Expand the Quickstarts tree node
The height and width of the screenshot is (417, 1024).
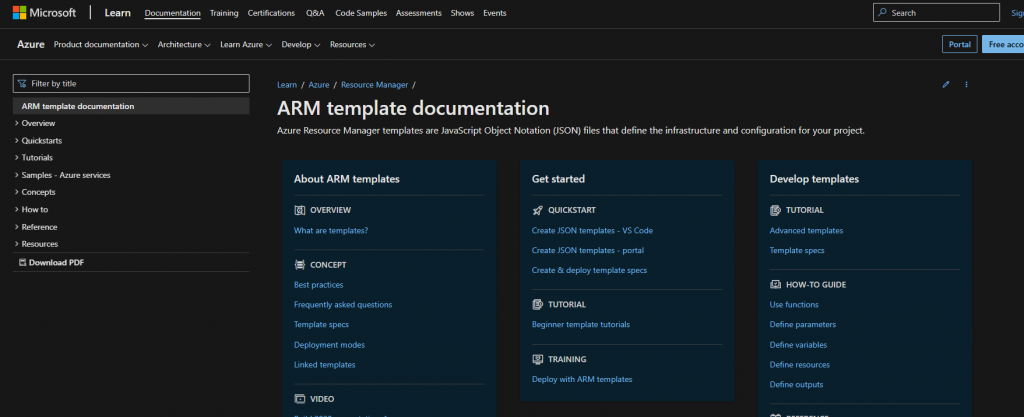coord(38,141)
